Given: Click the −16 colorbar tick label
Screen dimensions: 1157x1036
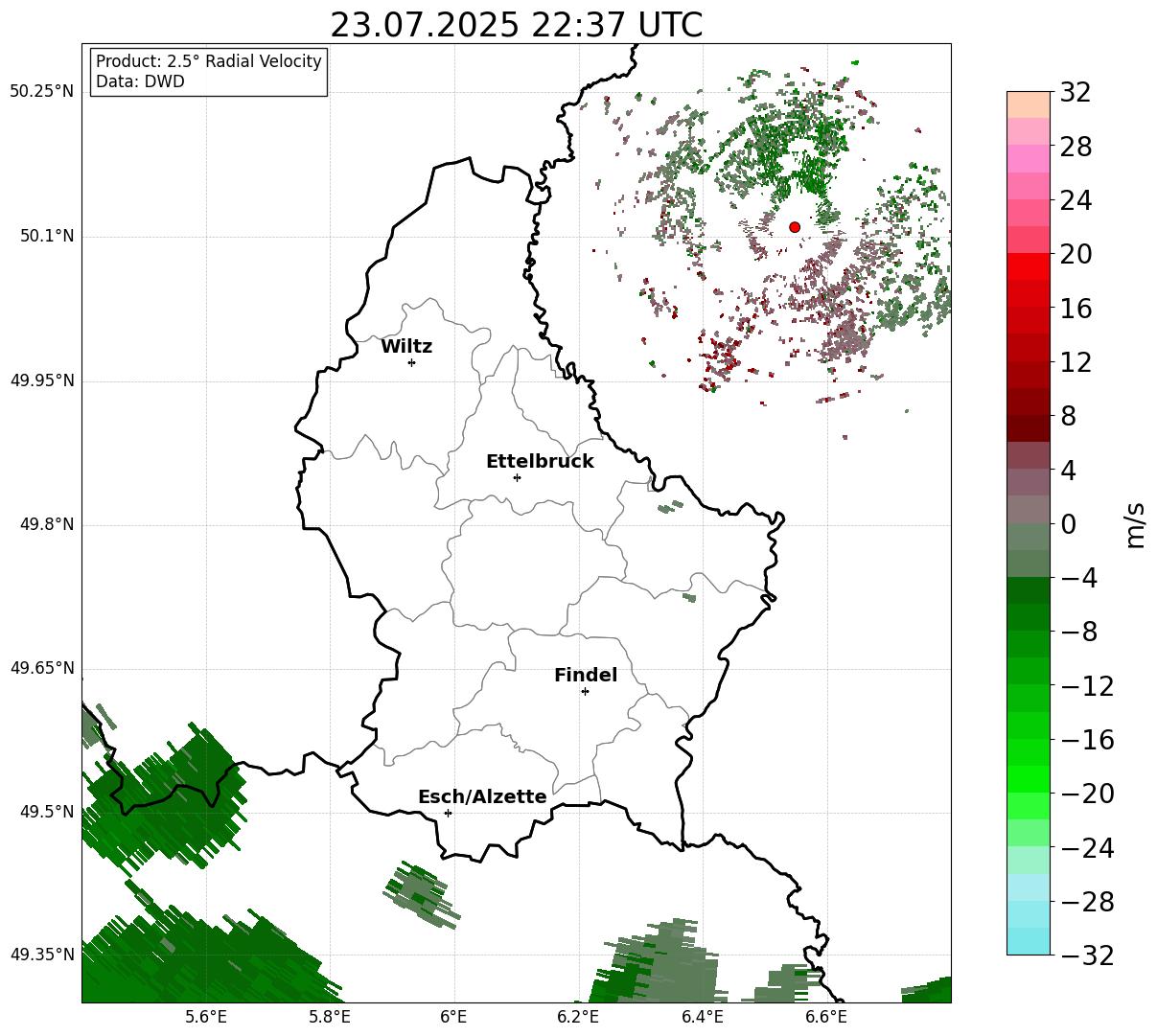Looking at the screenshot, I should point(1087,740).
